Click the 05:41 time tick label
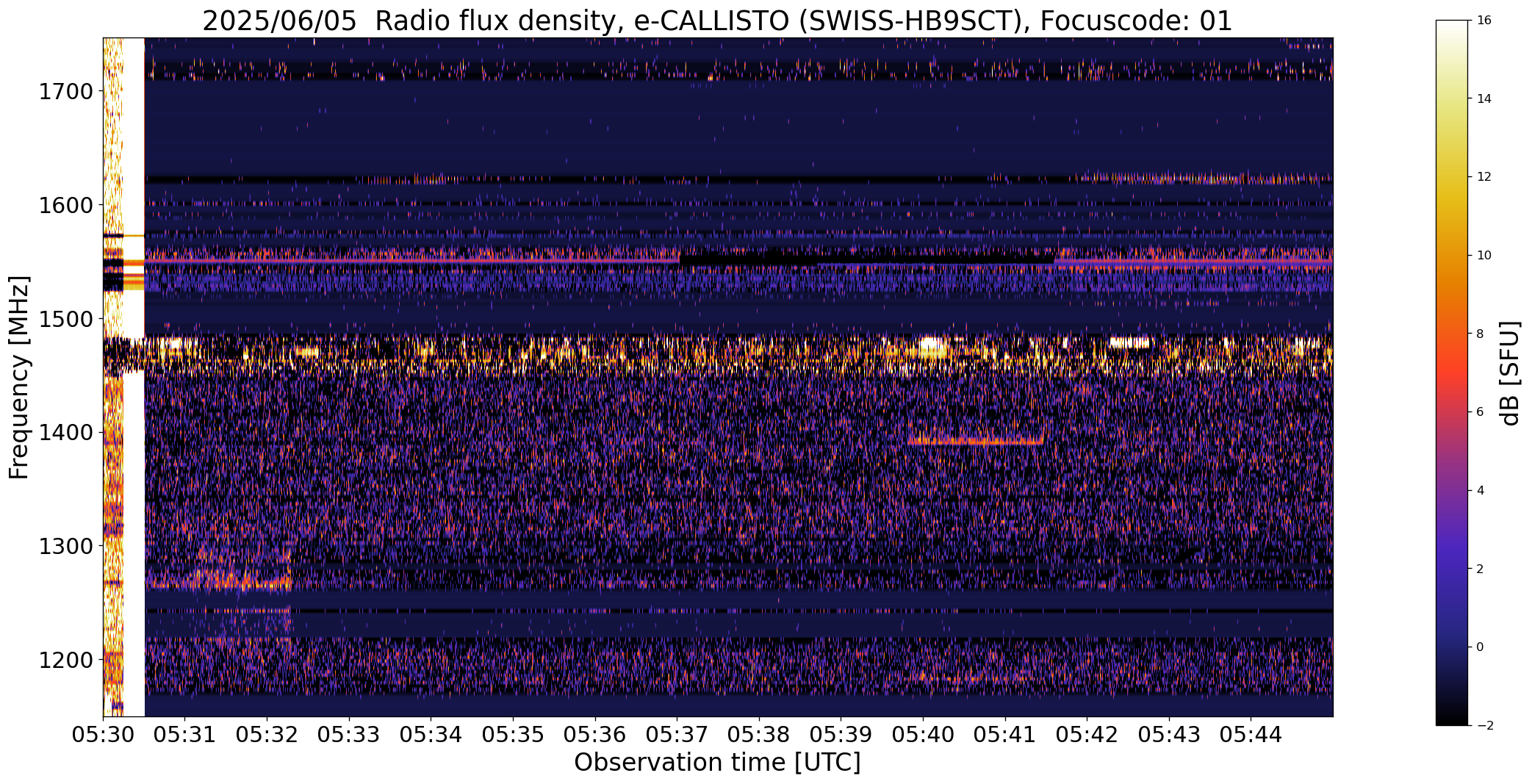Viewport: 1532px width, 784px height. click(x=1006, y=735)
